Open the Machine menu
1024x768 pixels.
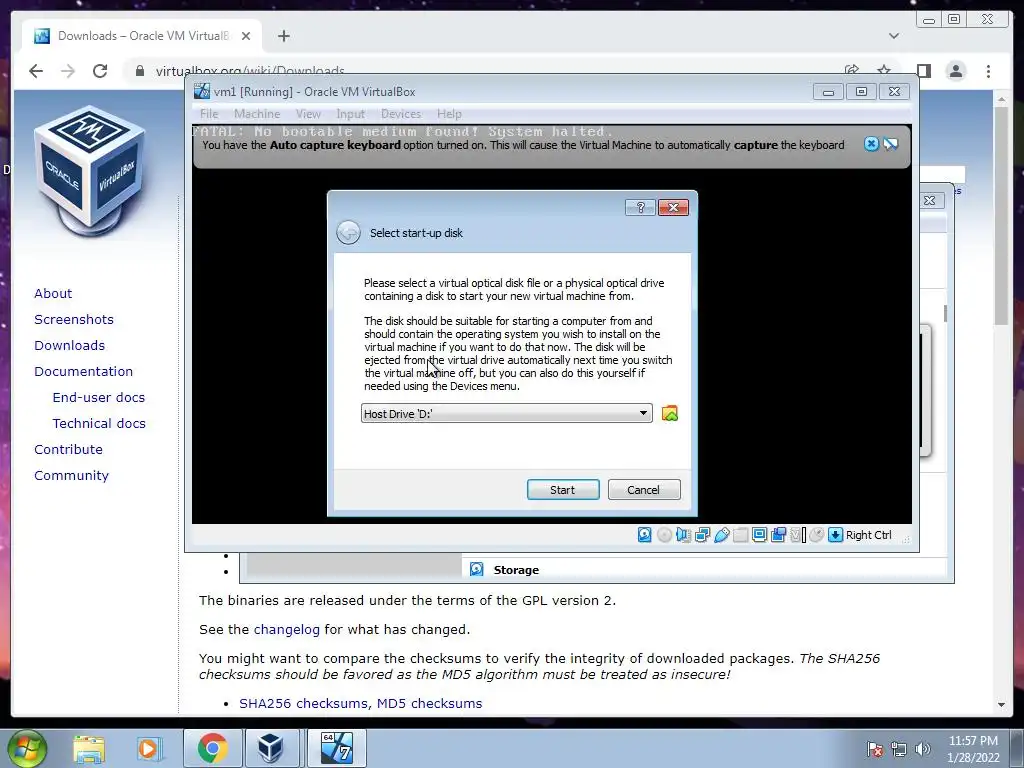[x=257, y=114]
